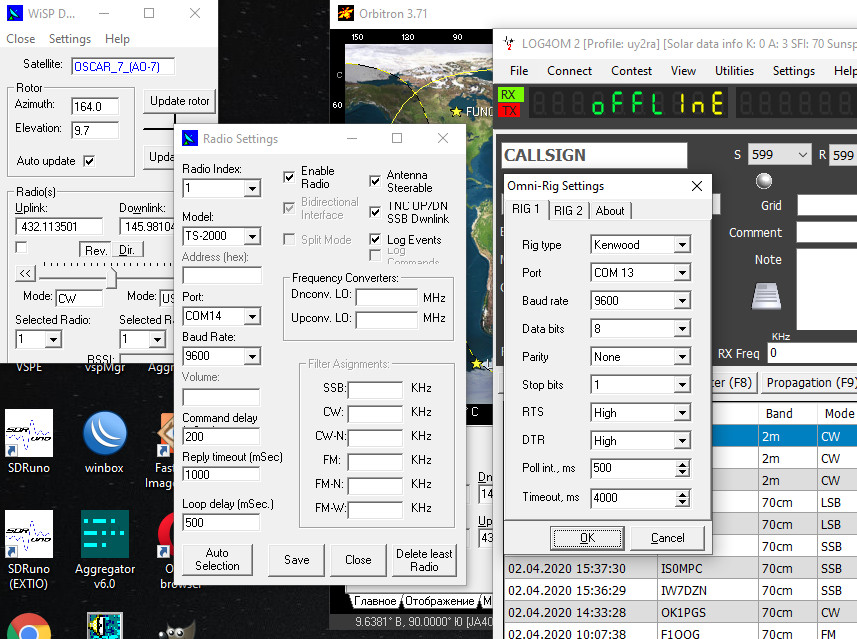The height and width of the screenshot is (639, 857).
Task: Launch the winbox desktop icon
Action: (104, 441)
